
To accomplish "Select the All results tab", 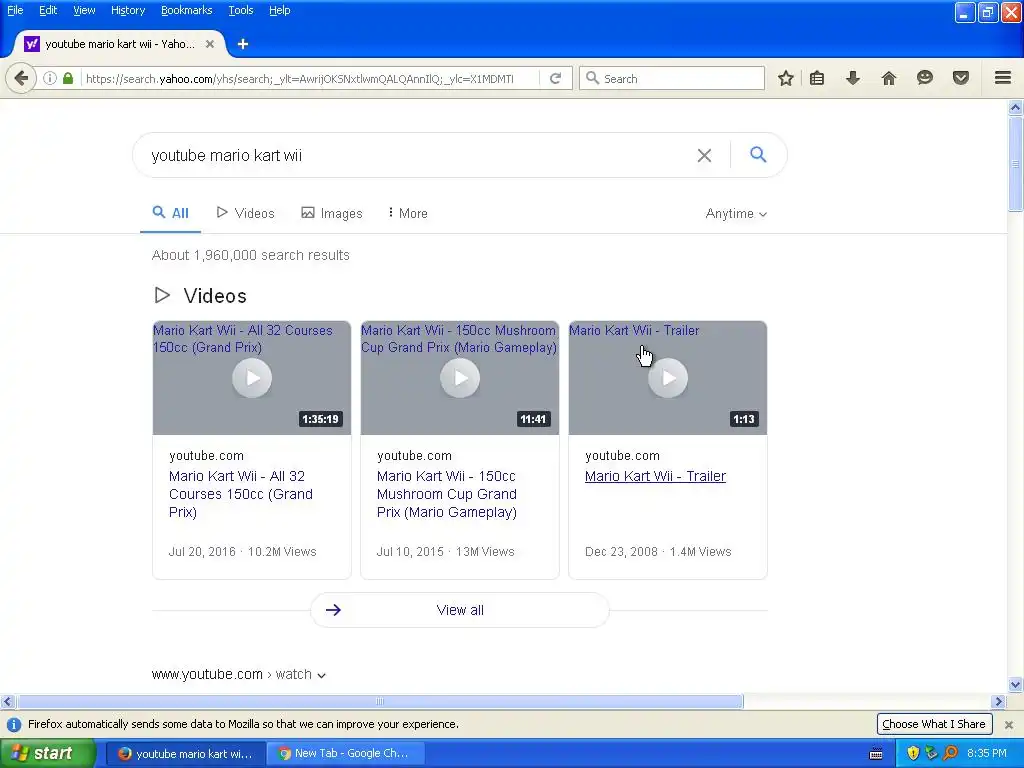I will tap(170, 213).
